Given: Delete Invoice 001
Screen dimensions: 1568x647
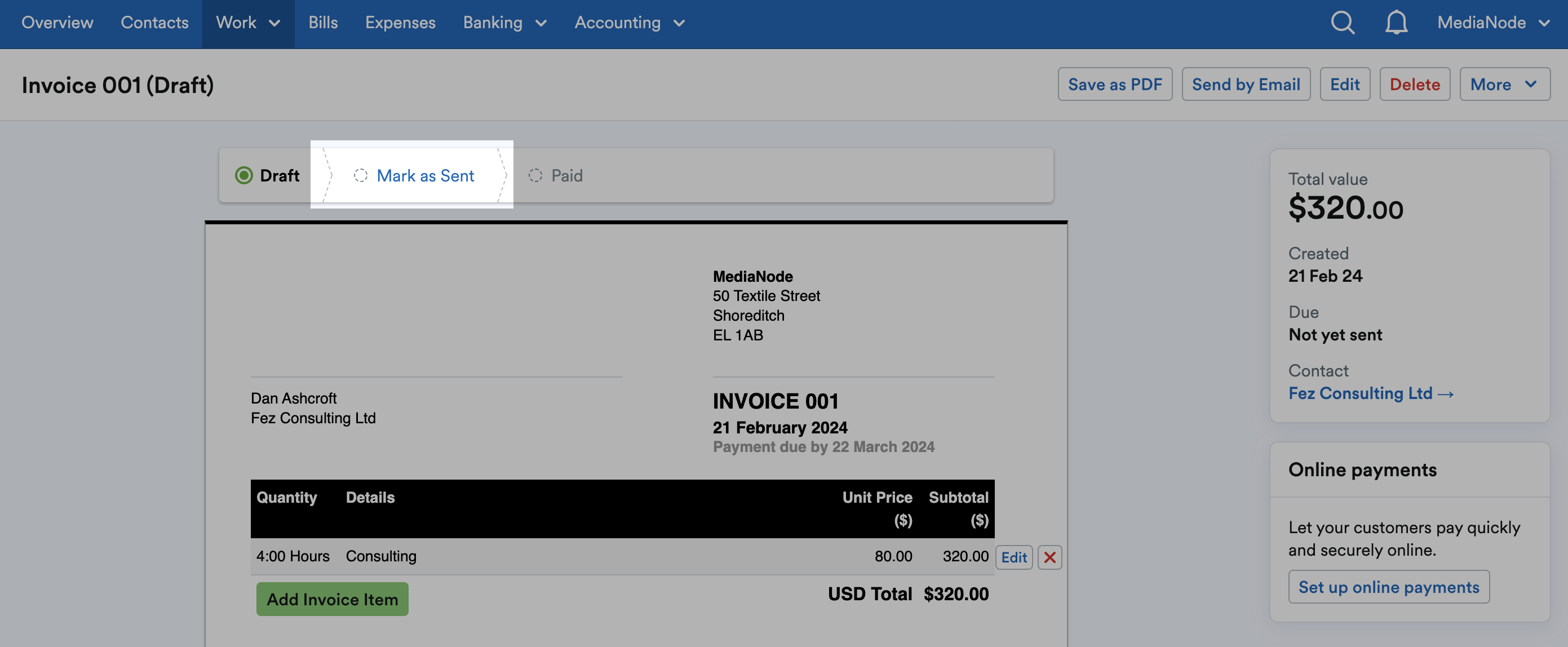Looking at the screenshot, I should pyautogui.click(x=1415, y=84).
